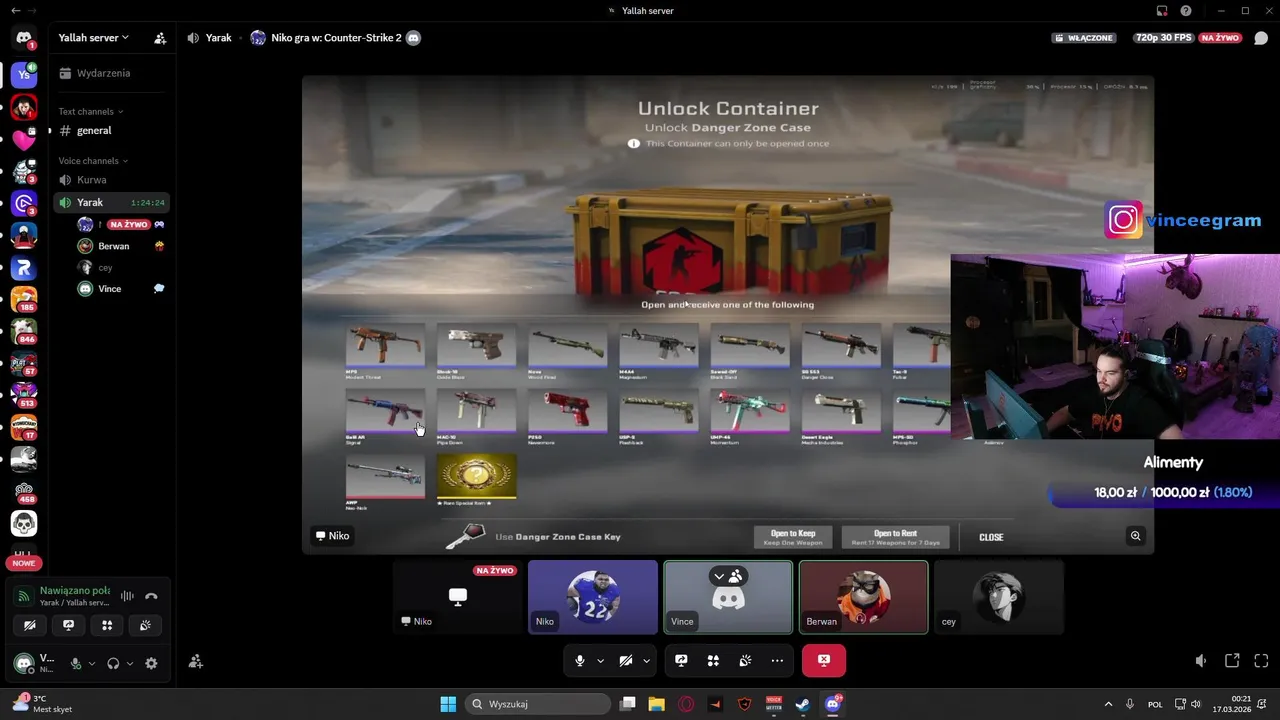Screen dimensions: 1280x720
Task: Invite people via icon beside Yallah server
Action: pos(160,38)
